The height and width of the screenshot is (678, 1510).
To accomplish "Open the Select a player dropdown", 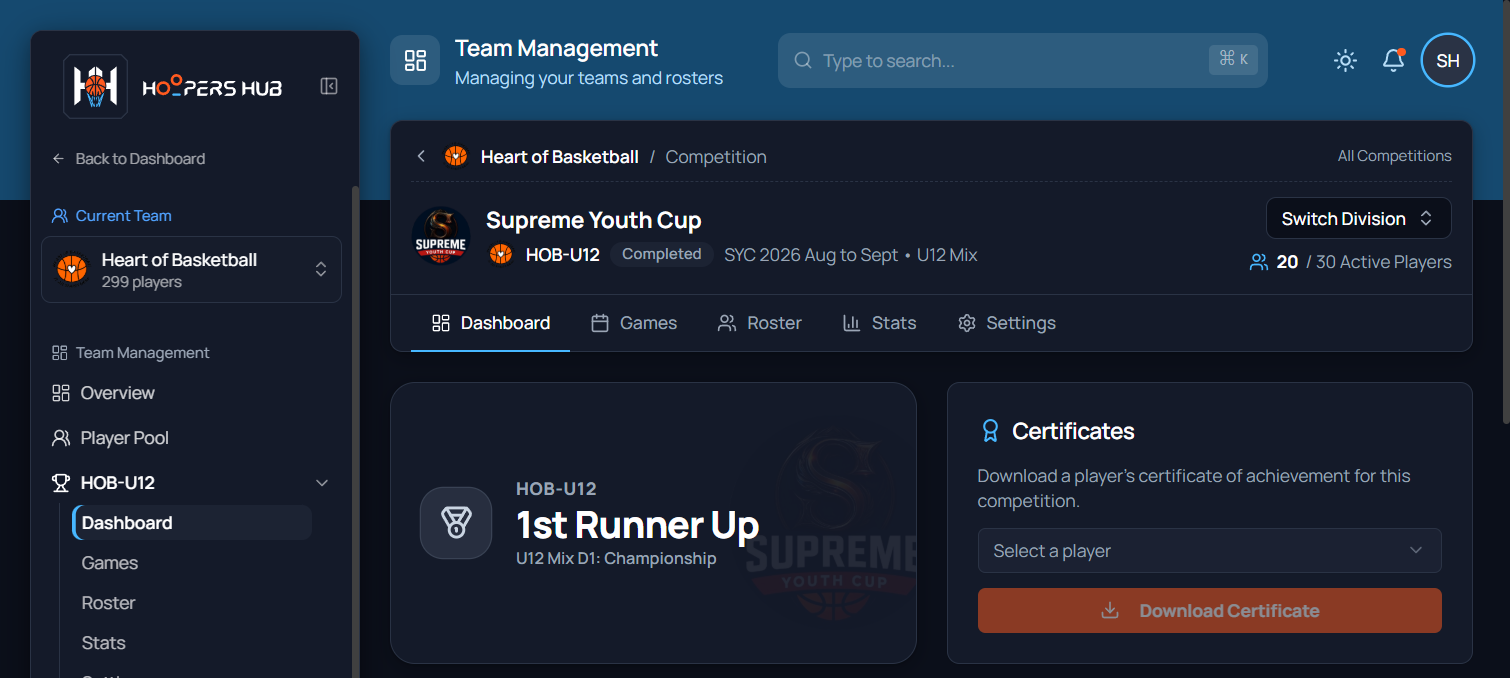I will 1209,551.
